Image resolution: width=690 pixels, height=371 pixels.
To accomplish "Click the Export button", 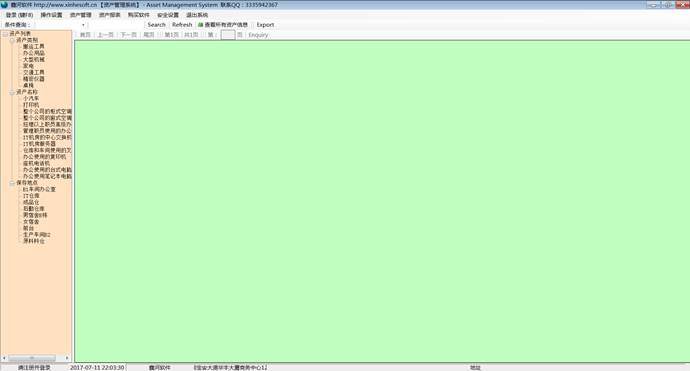I will coord(265,25).
